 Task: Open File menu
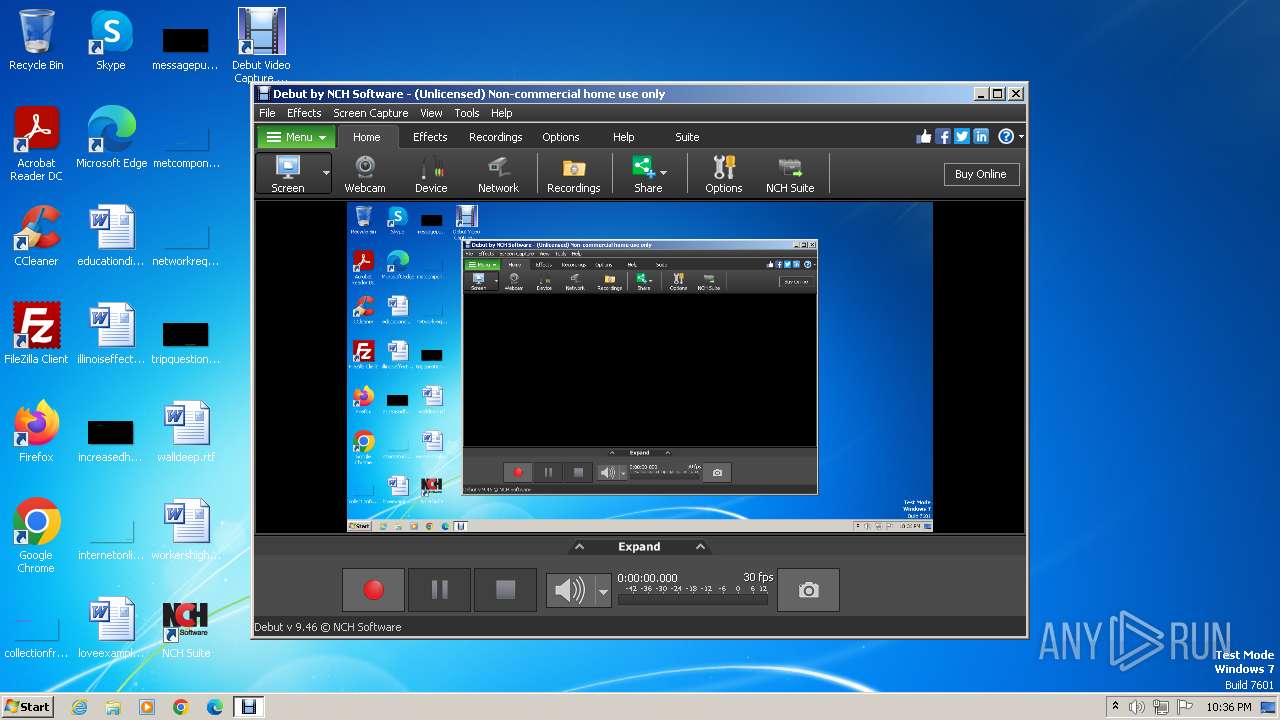pos(267,113)
